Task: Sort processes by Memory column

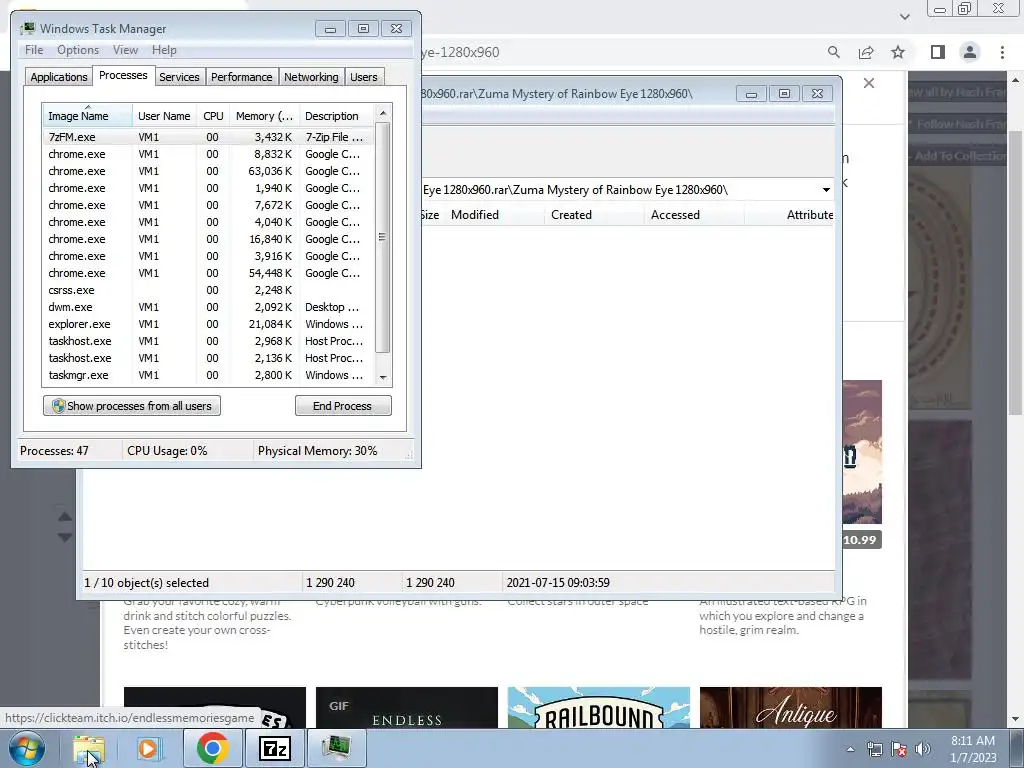Action: point(264,116)
